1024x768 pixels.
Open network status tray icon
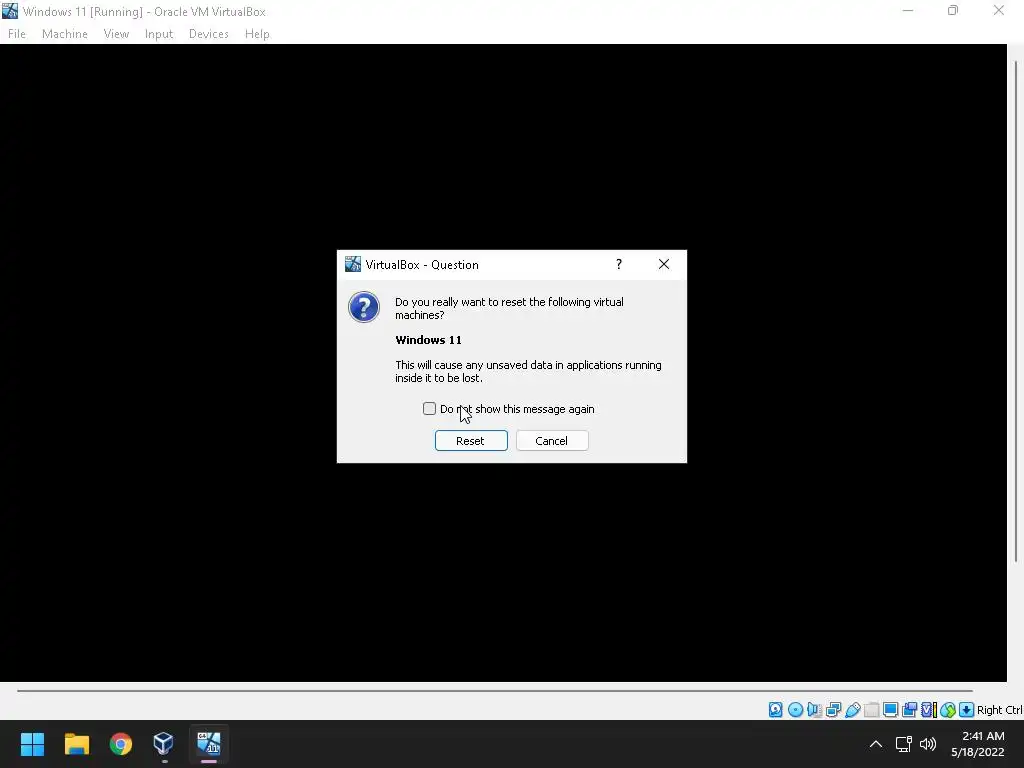pos(903,744)
